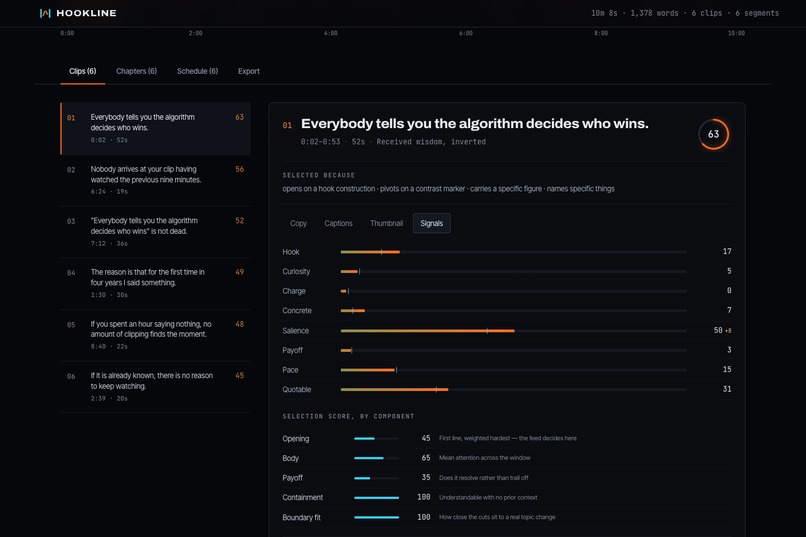
Task: Click the 2:00 timeline marker
Action: (195, 33)
